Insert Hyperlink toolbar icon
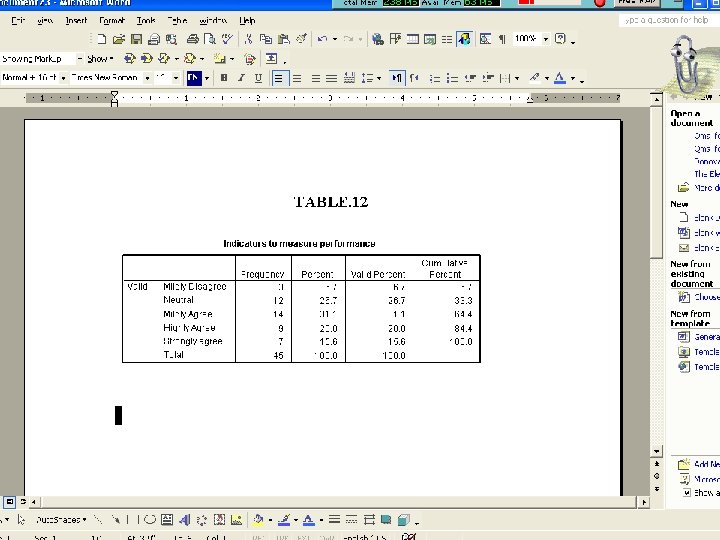Screen dimensions: 720x540 point(377,39)
